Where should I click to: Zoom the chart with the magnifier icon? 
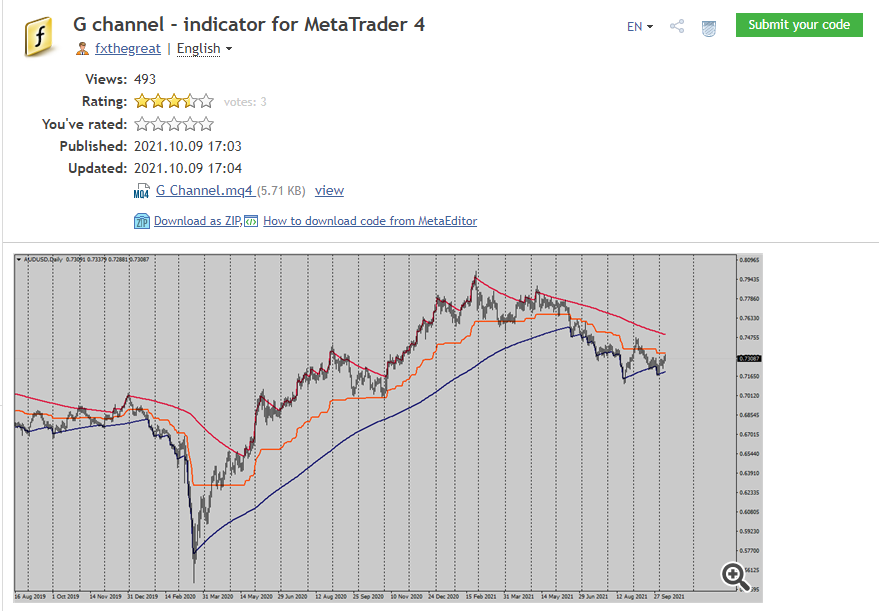click(x=735, y=576)
